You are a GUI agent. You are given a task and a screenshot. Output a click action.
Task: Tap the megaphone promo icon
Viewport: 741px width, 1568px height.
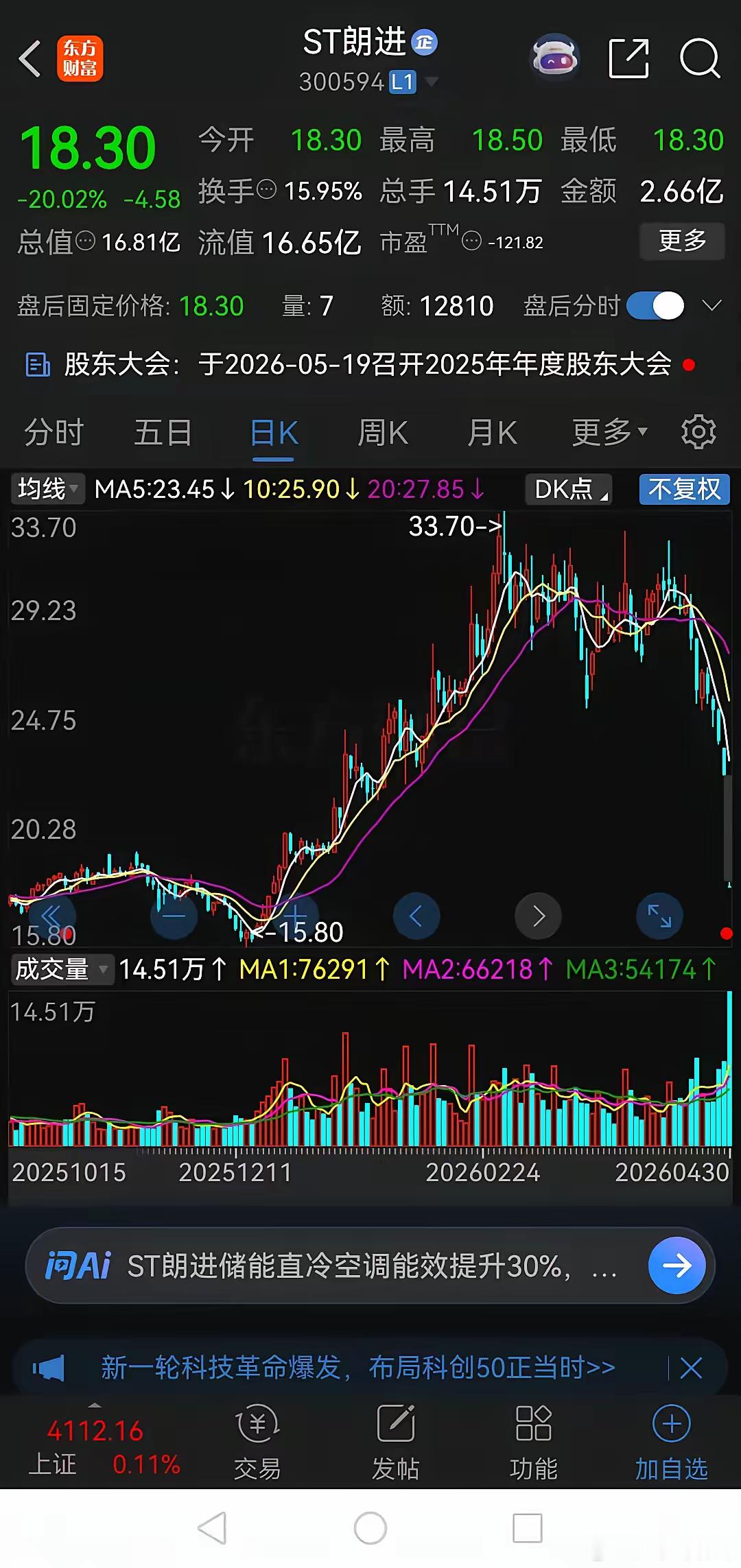point(48,1368)
